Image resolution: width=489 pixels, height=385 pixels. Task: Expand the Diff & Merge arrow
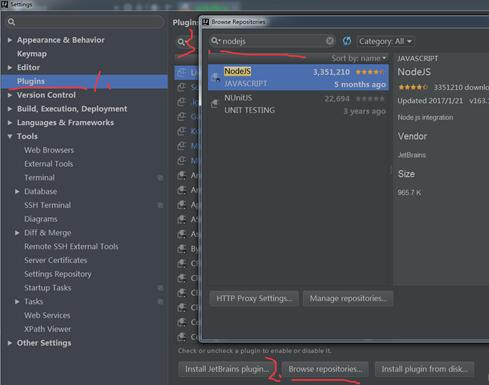pos(17,233)
